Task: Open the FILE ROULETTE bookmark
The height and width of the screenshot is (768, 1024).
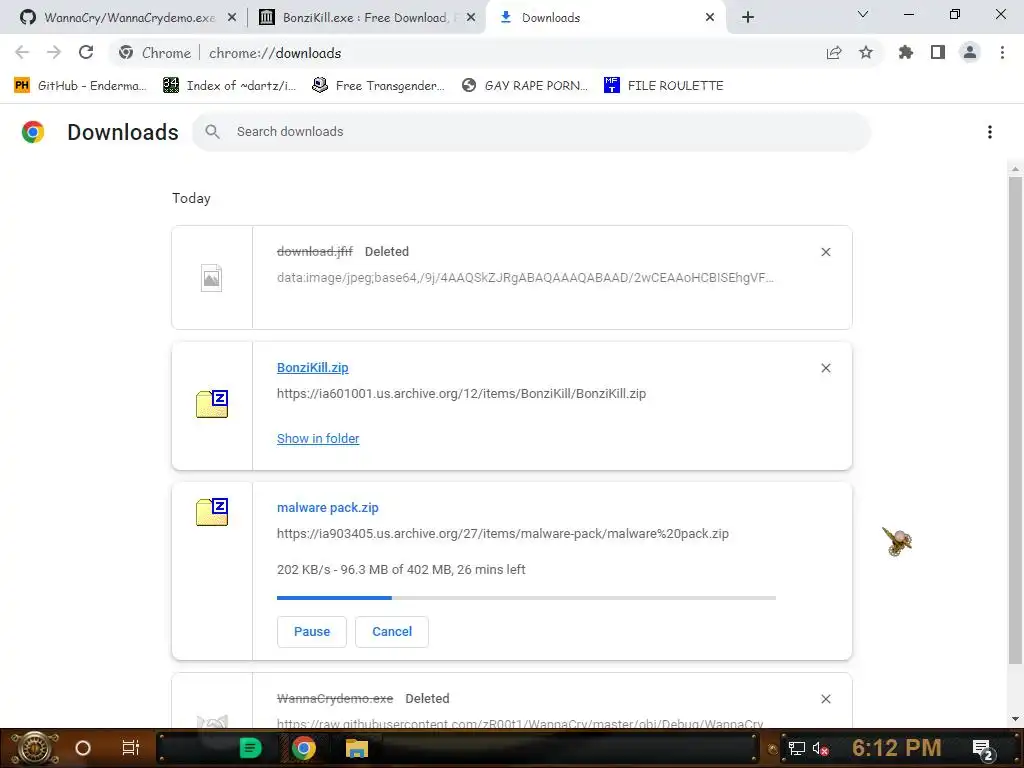Action: (x=664, y=86)
